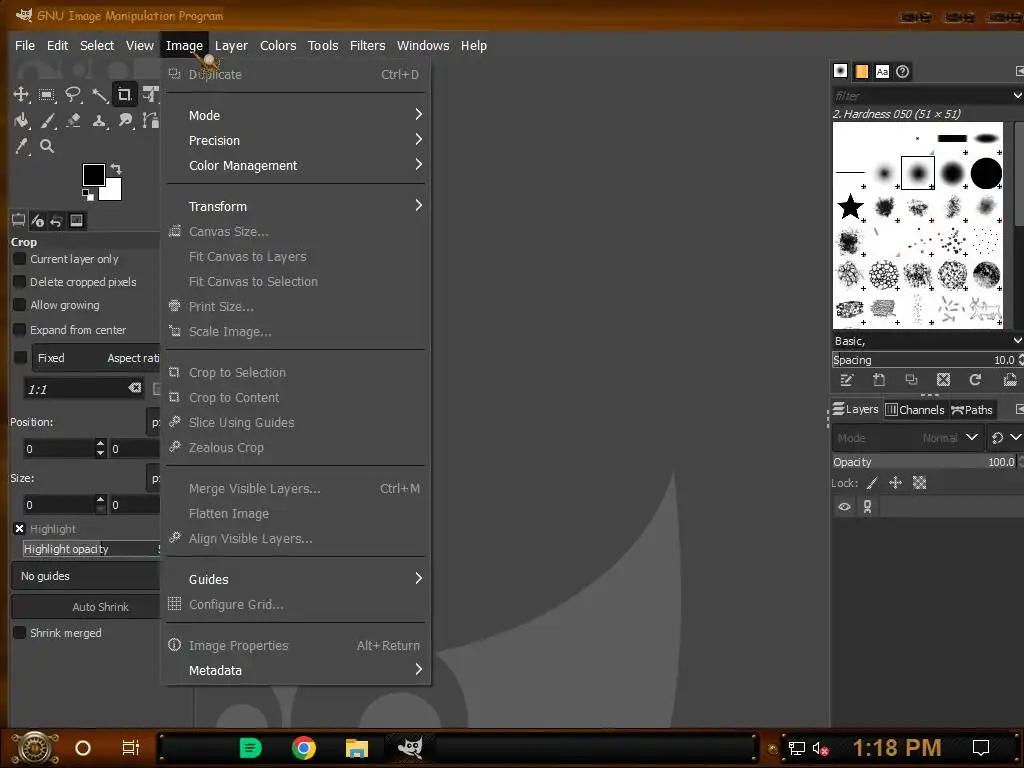Screen dimensions: 1024x768
Task: Click the Create new brush icon
Action: coord(879,380)
